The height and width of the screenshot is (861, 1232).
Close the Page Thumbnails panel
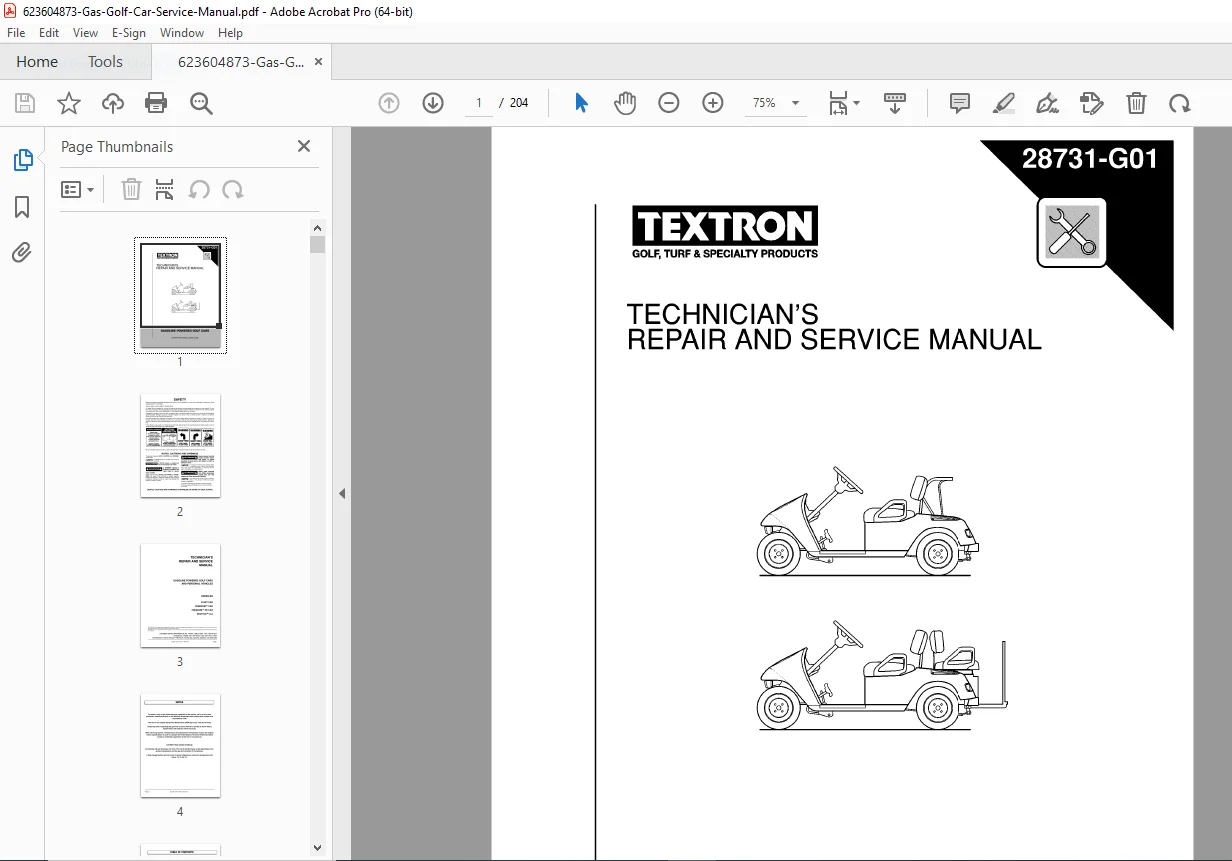[x=304, y=146]
